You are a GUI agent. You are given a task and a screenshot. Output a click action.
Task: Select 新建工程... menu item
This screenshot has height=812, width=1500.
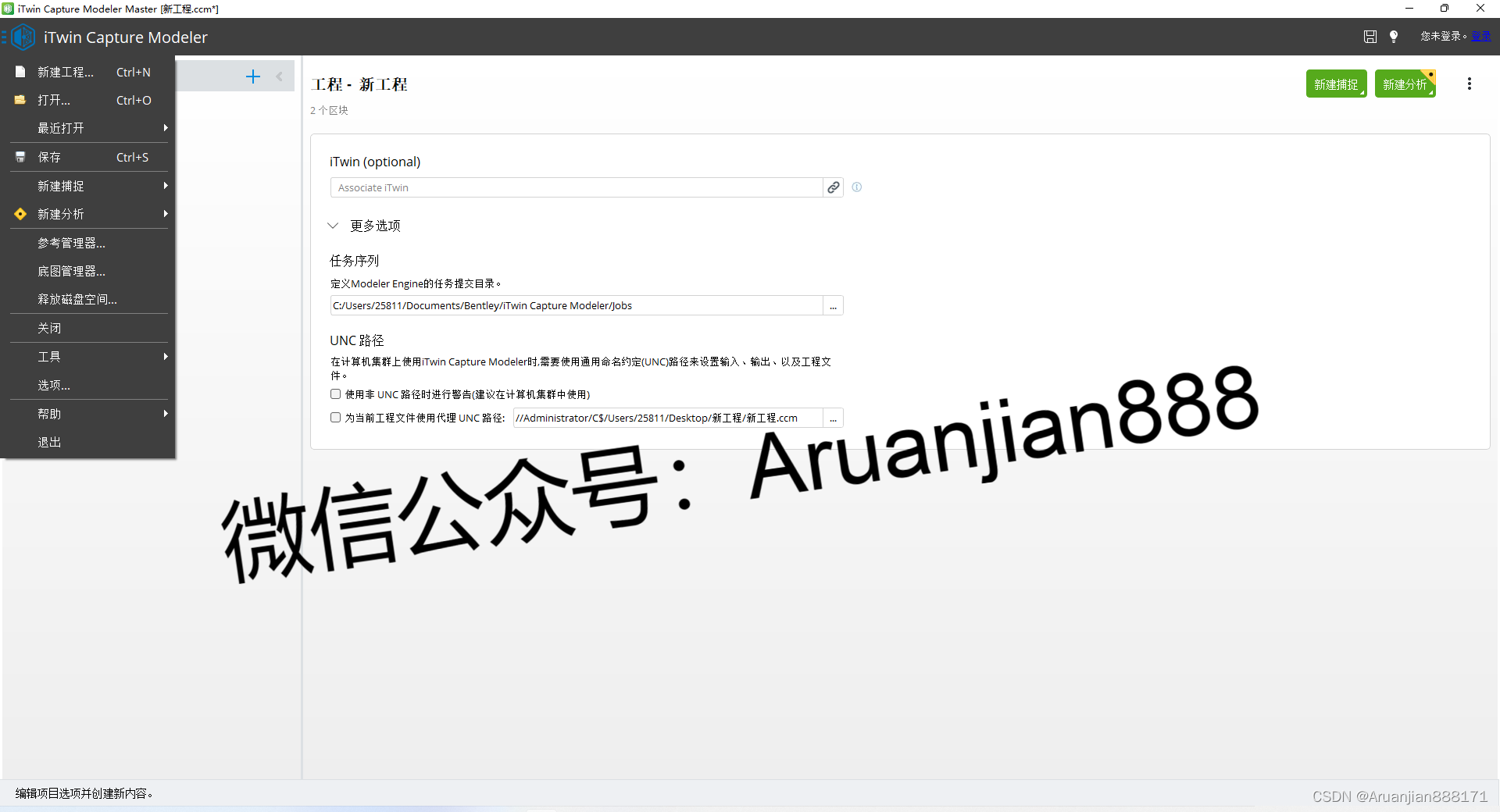(89, 72)
